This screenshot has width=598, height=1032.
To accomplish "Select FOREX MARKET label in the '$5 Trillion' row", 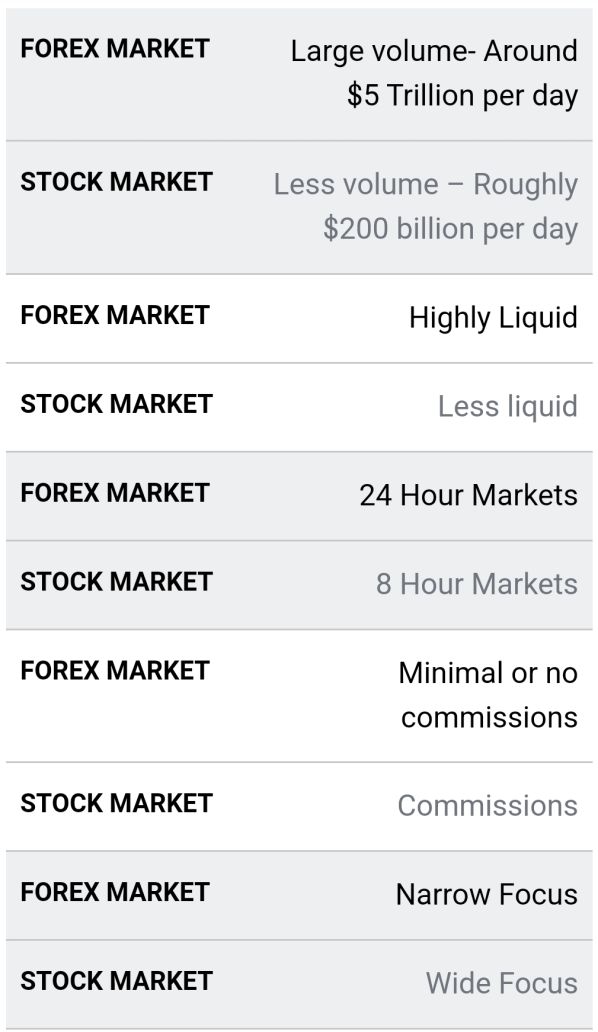I will (x=115, y=49).
